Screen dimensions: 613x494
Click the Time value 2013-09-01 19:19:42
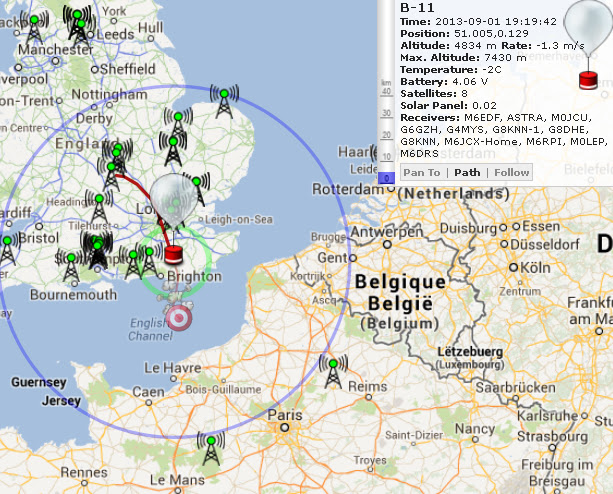pos(496,21)
